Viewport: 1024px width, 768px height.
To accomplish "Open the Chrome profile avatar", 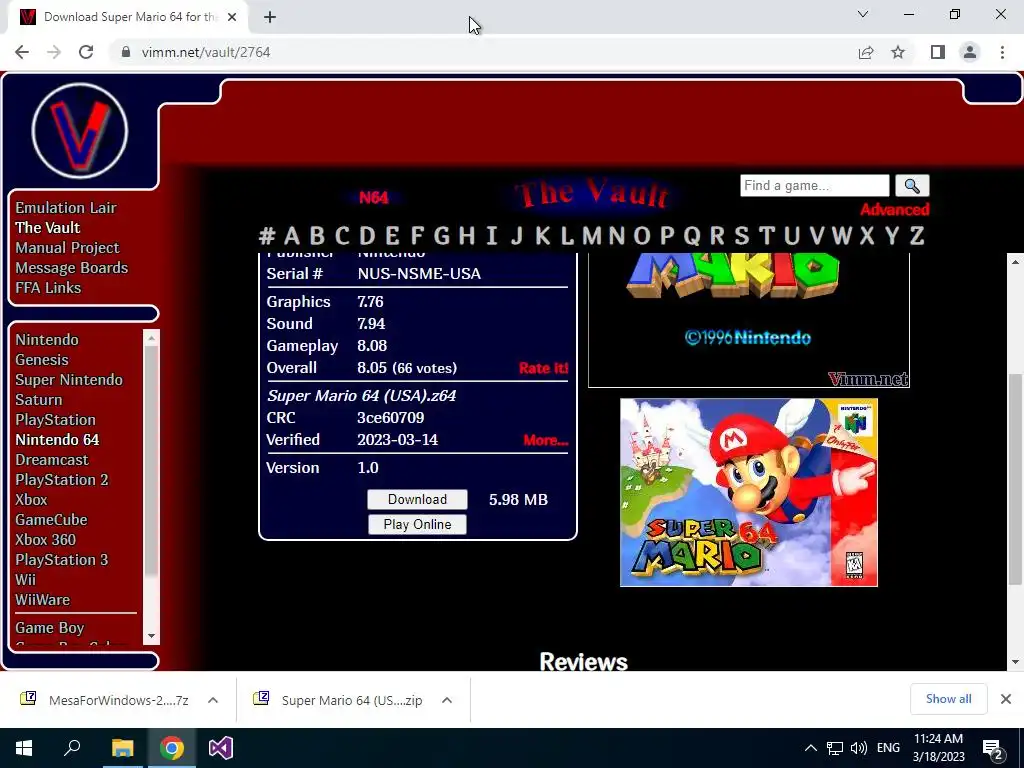I will point(970,52).
